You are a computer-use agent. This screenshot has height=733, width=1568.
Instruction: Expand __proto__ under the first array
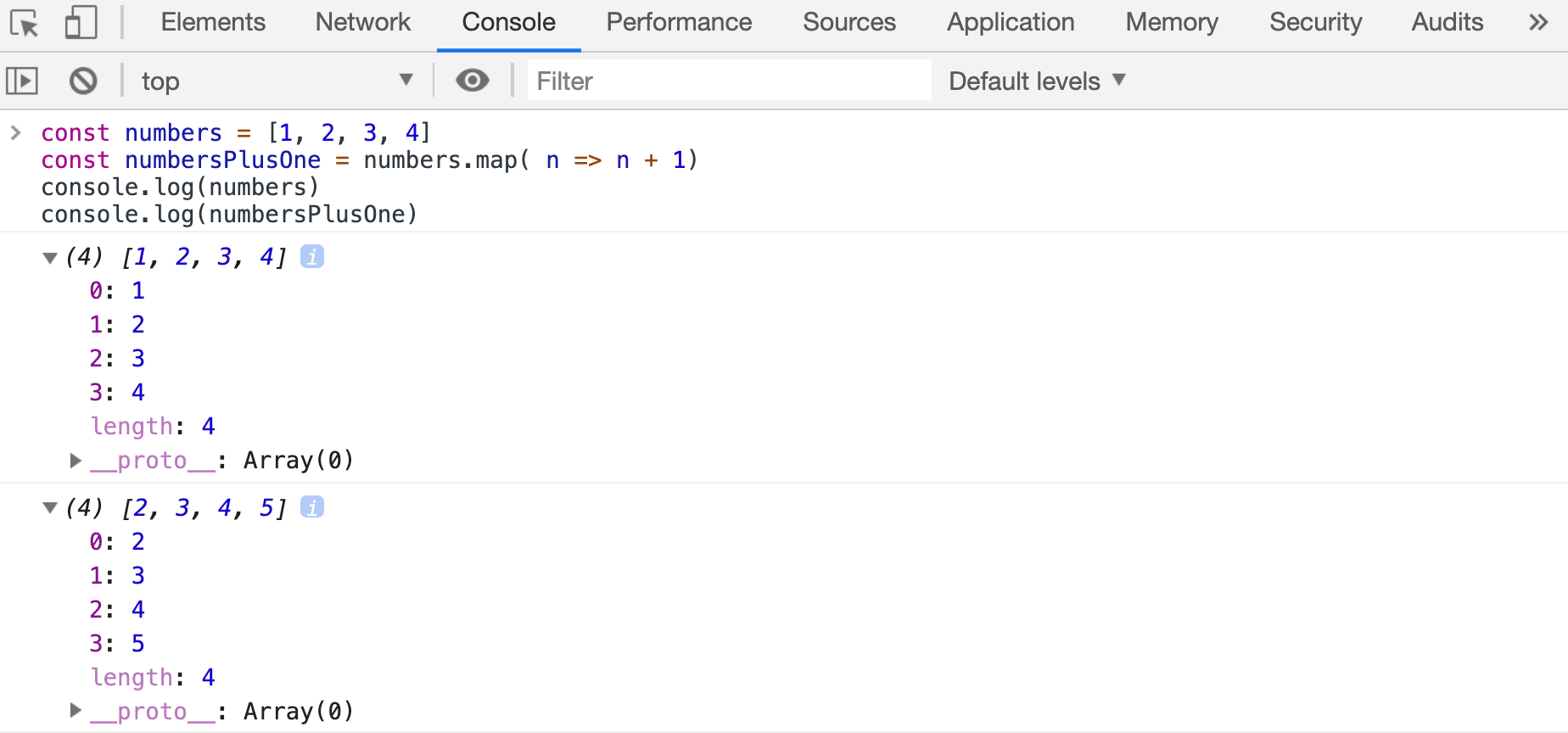(76, 460)
